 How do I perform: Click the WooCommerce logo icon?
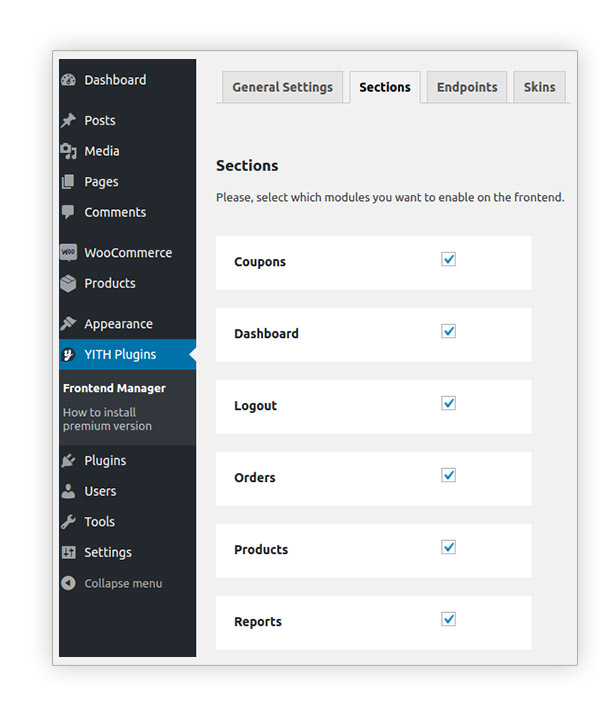(68, 253)
